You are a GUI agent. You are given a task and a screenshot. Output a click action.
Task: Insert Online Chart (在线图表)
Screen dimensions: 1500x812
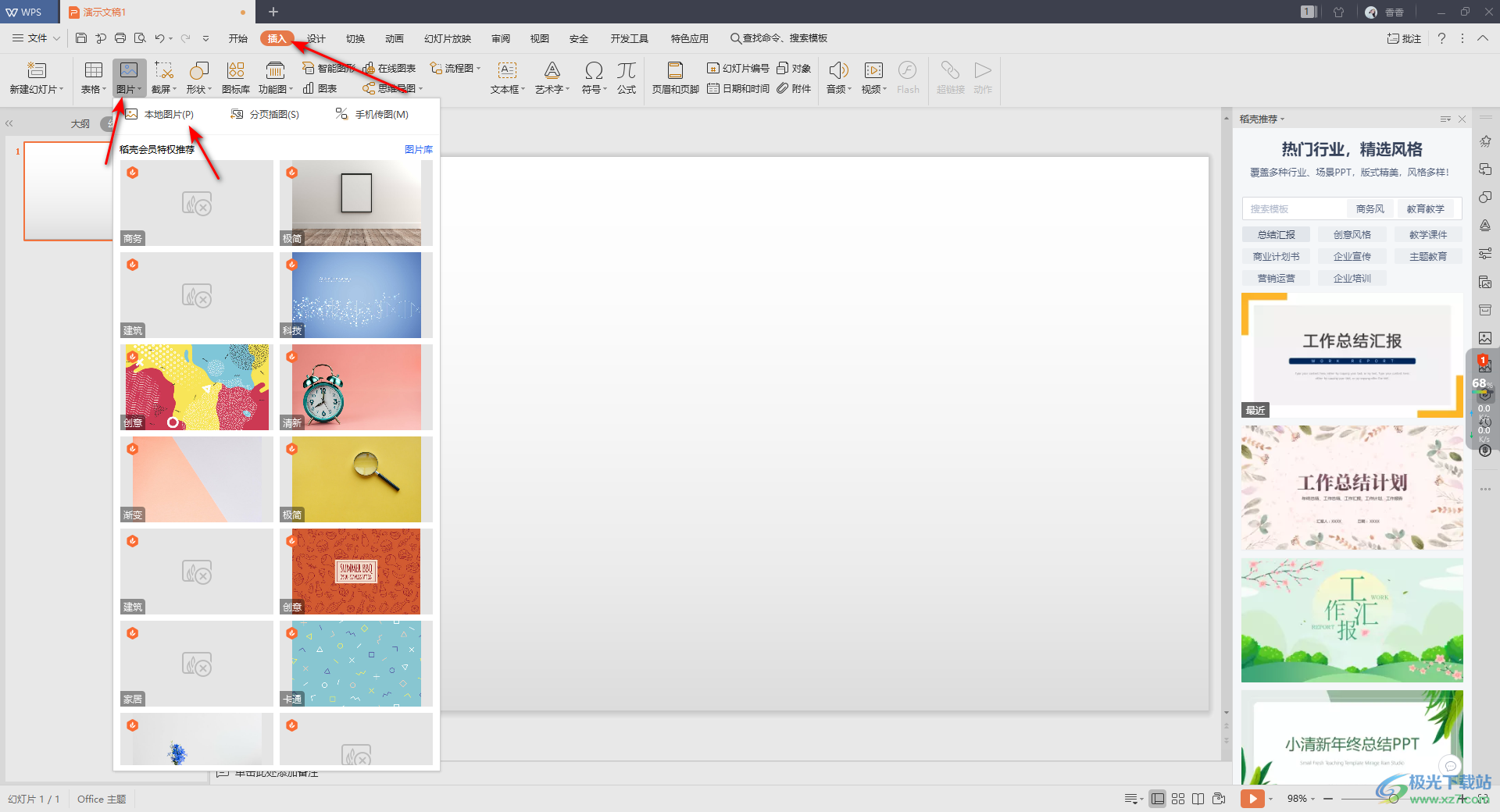[389, 68]
